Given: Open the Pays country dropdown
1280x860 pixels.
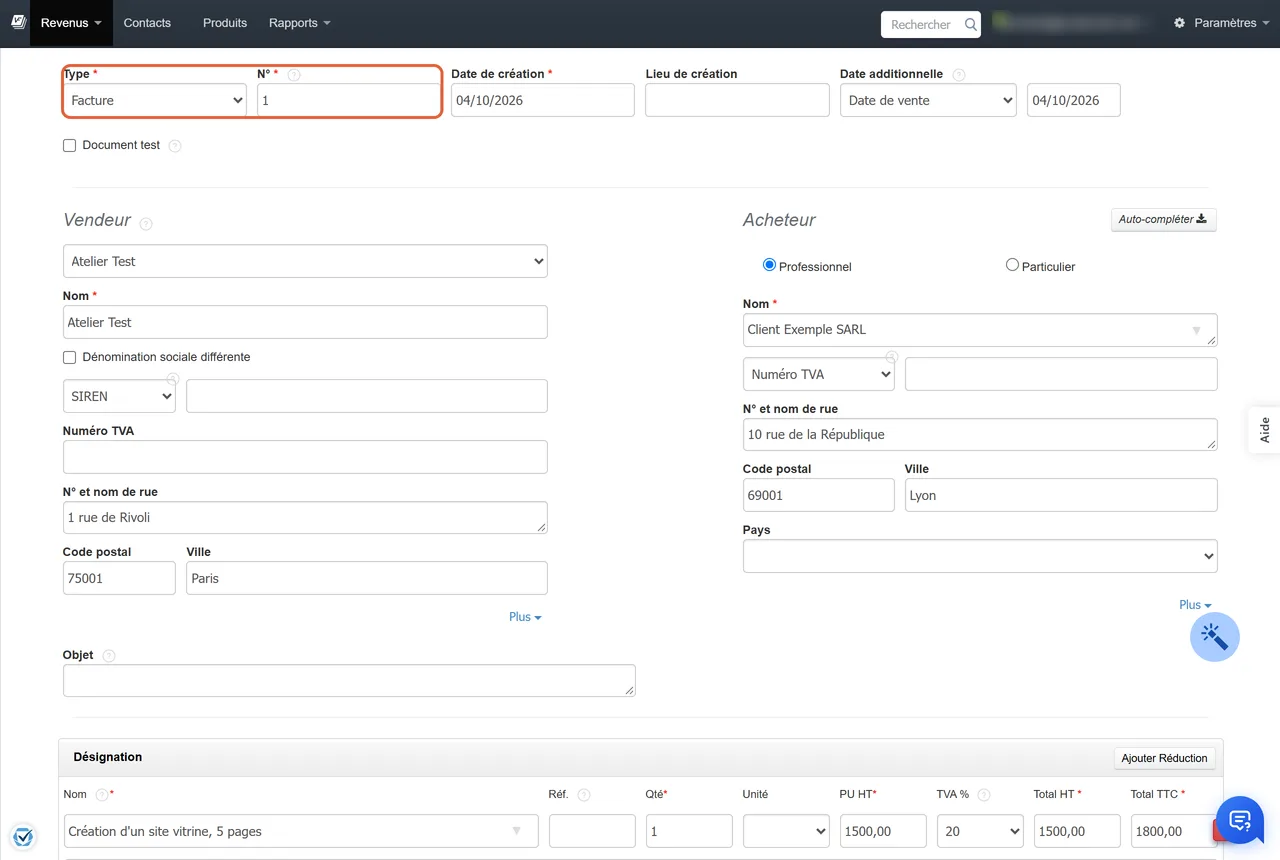Looking at the screenshot, I should tap(980, 556).
